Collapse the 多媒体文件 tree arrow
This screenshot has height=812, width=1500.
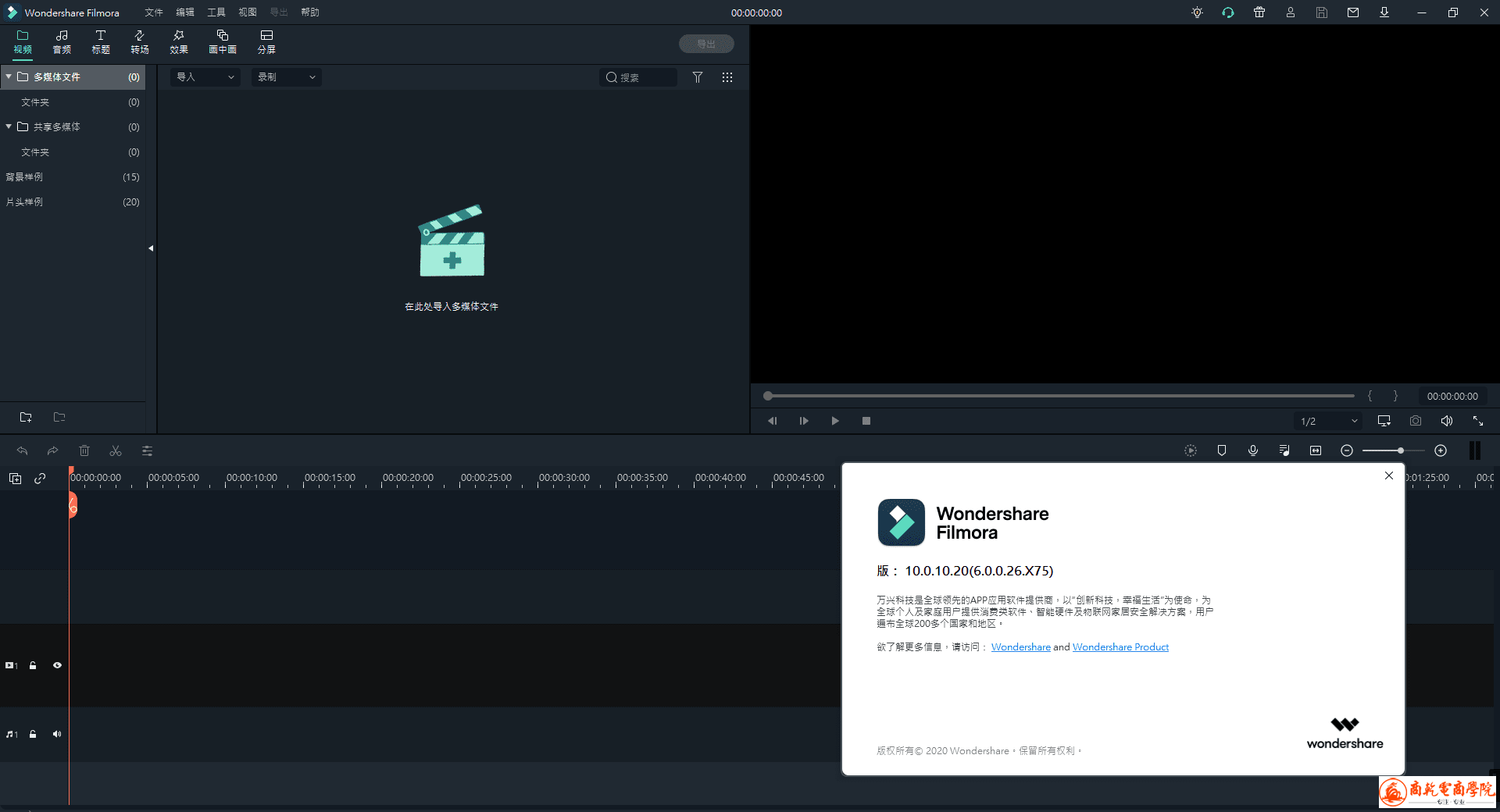pos(8,77)
